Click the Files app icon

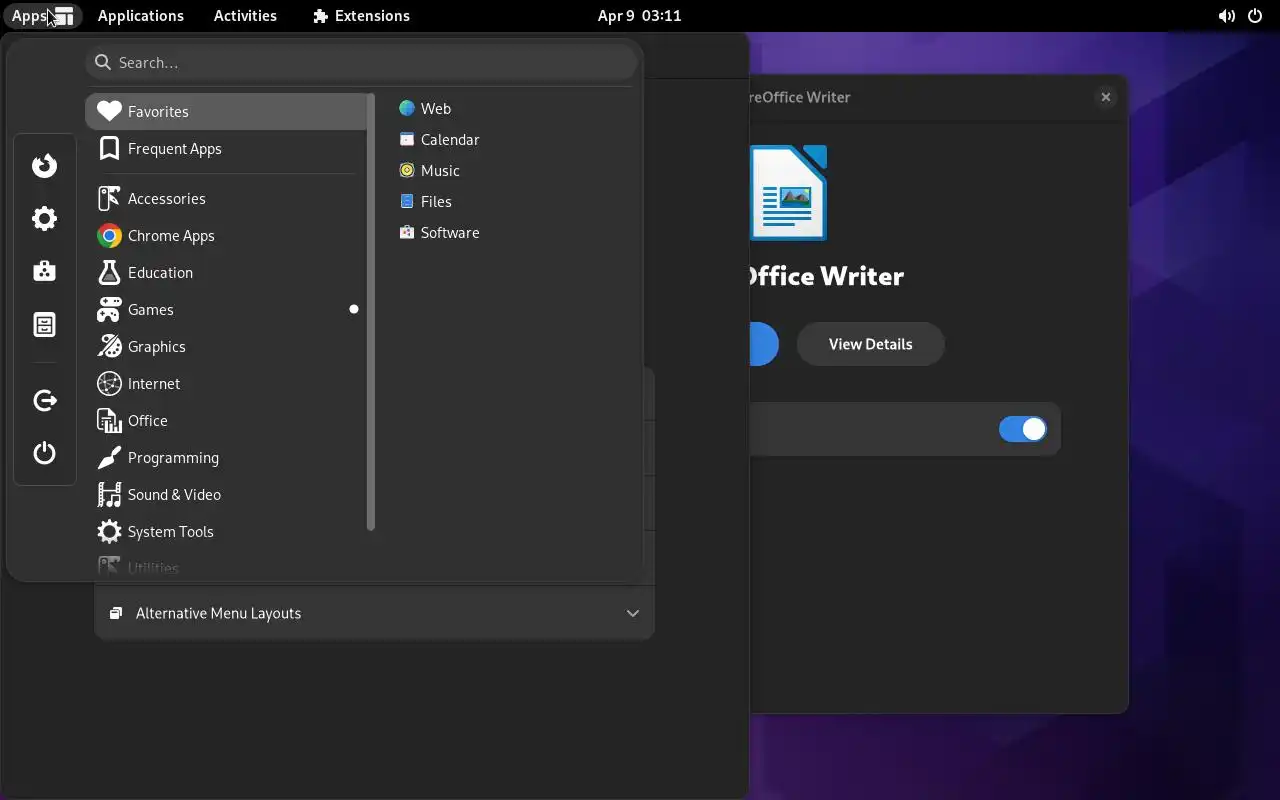(406, 201)
